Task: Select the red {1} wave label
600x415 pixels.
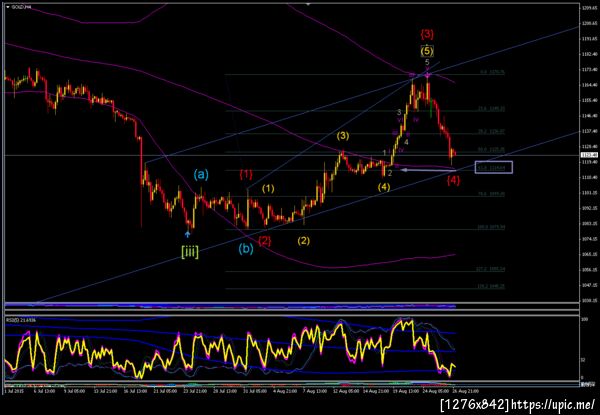Action: click(246, 175)
